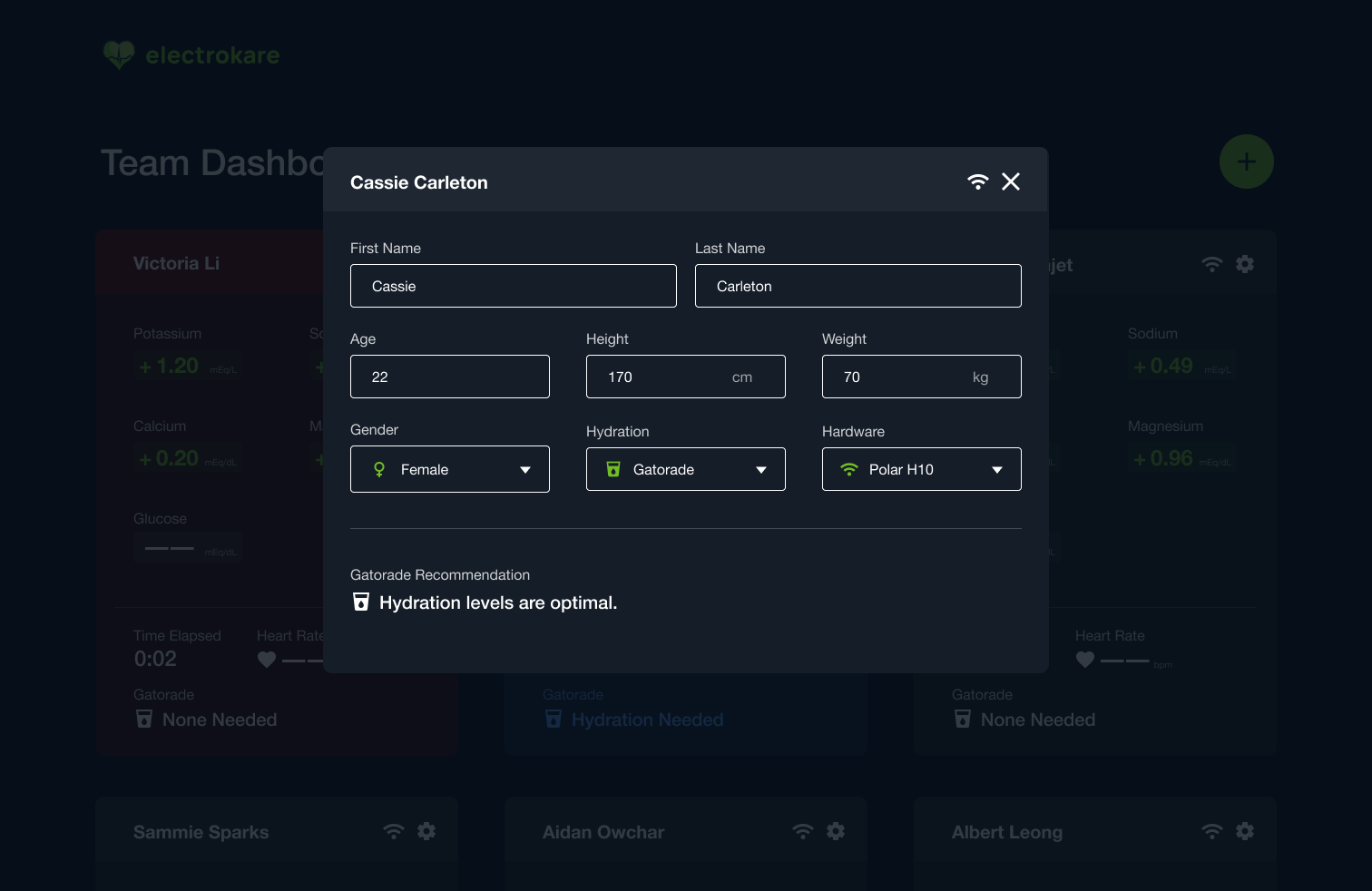Click the settings gear on the top-right player card
Image resolution: width=1372 pixels, height=891 pixels.
point(1245,264)
